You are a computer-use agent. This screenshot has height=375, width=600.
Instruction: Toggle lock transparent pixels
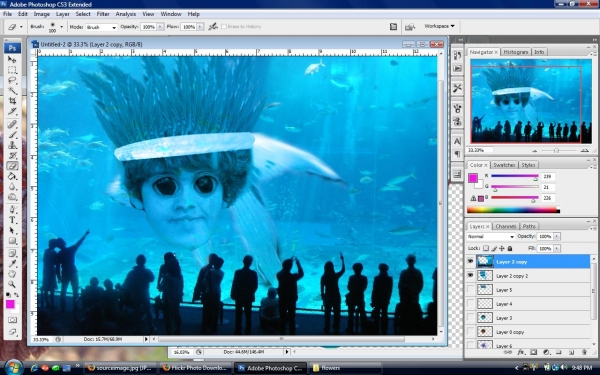[x=486, y=248]
